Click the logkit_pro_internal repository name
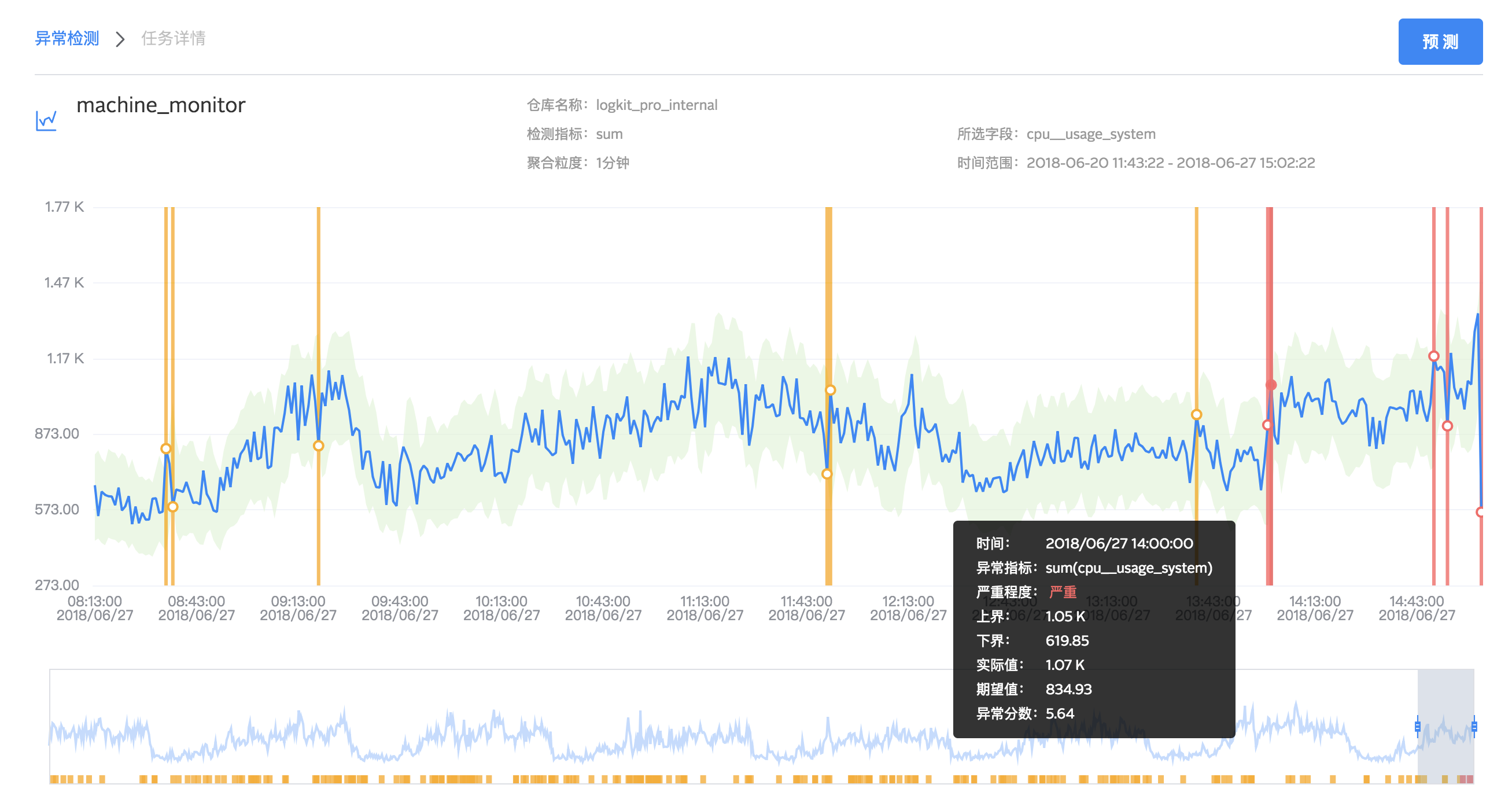Screen dimensions: 1512x803 point(656,105)
